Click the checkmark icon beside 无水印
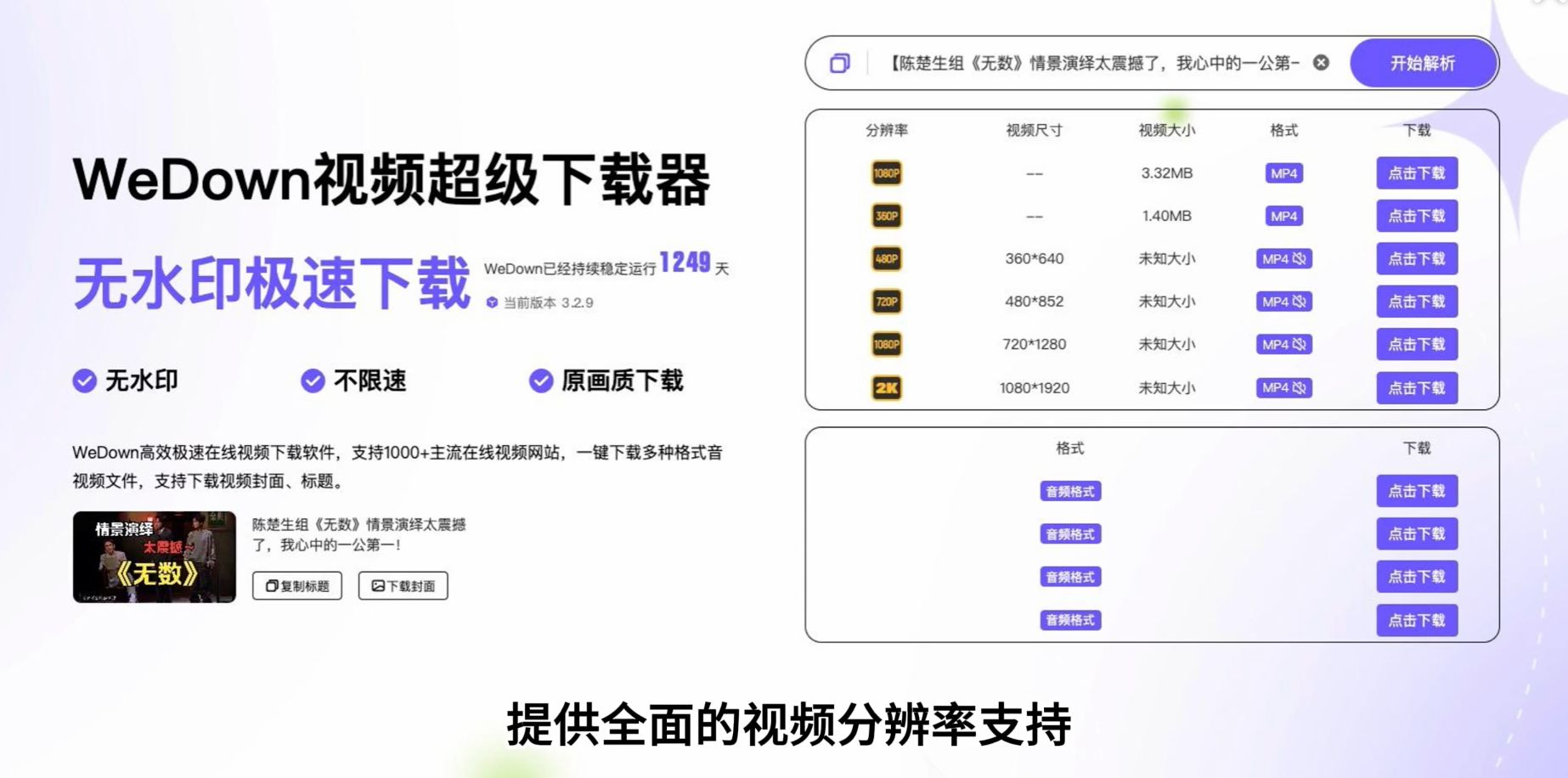Screen dimensions: 1568x778 click(84, 381)
